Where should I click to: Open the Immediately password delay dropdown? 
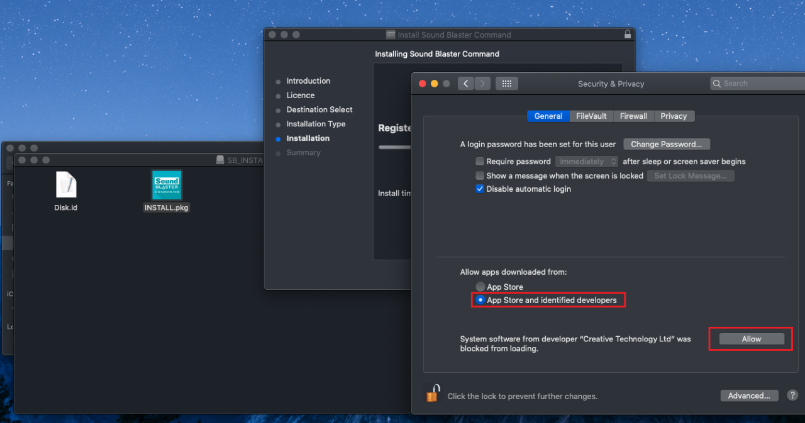click(x=586, y=161)
